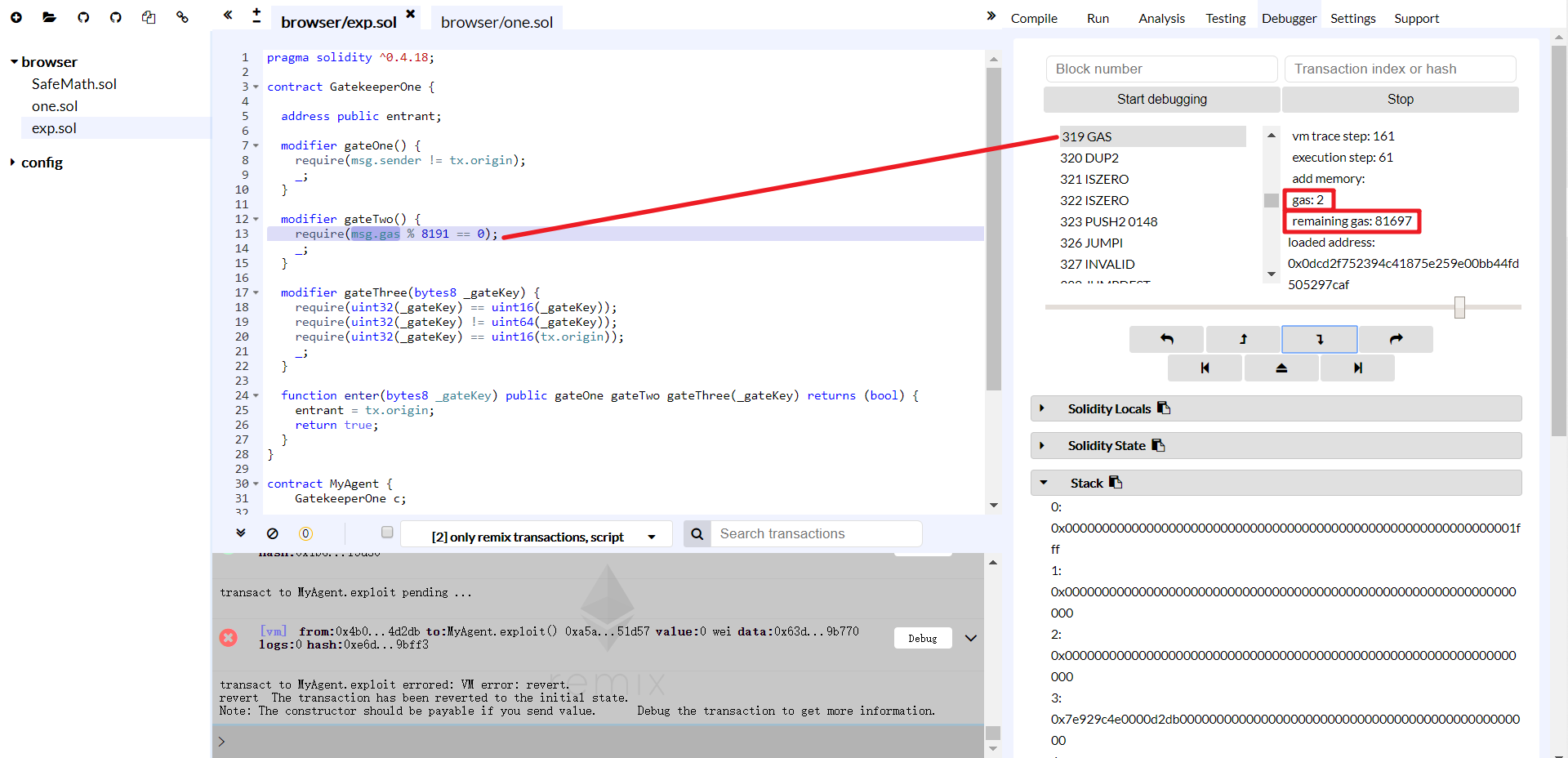This screenshot has width=1568, height=758.
Task: Switch to the Analysis tab
Action: pos(1161,18)
